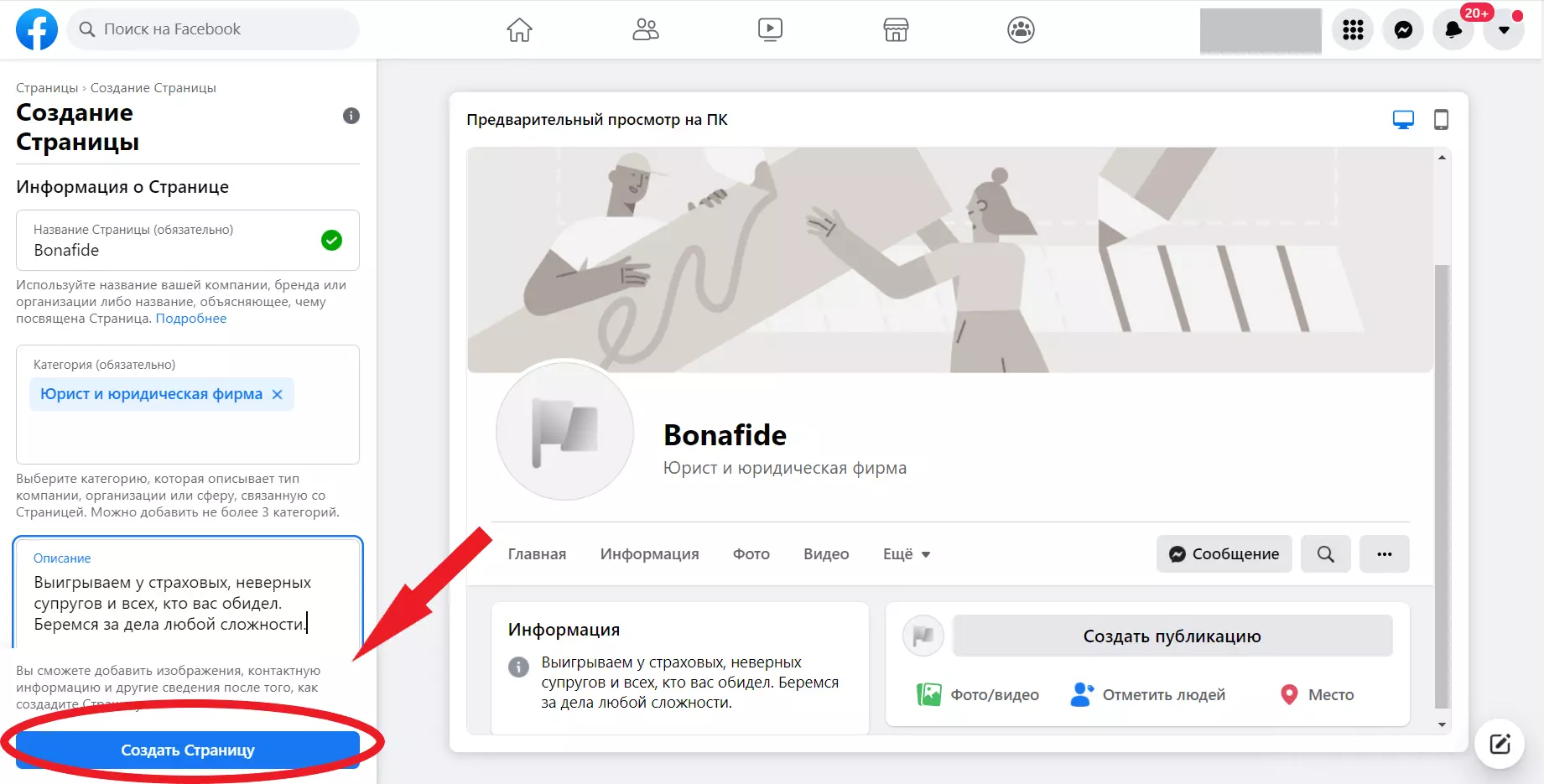
Task: Expand the Ещё dropdown in page preview
Action: [x=907, y=554]
